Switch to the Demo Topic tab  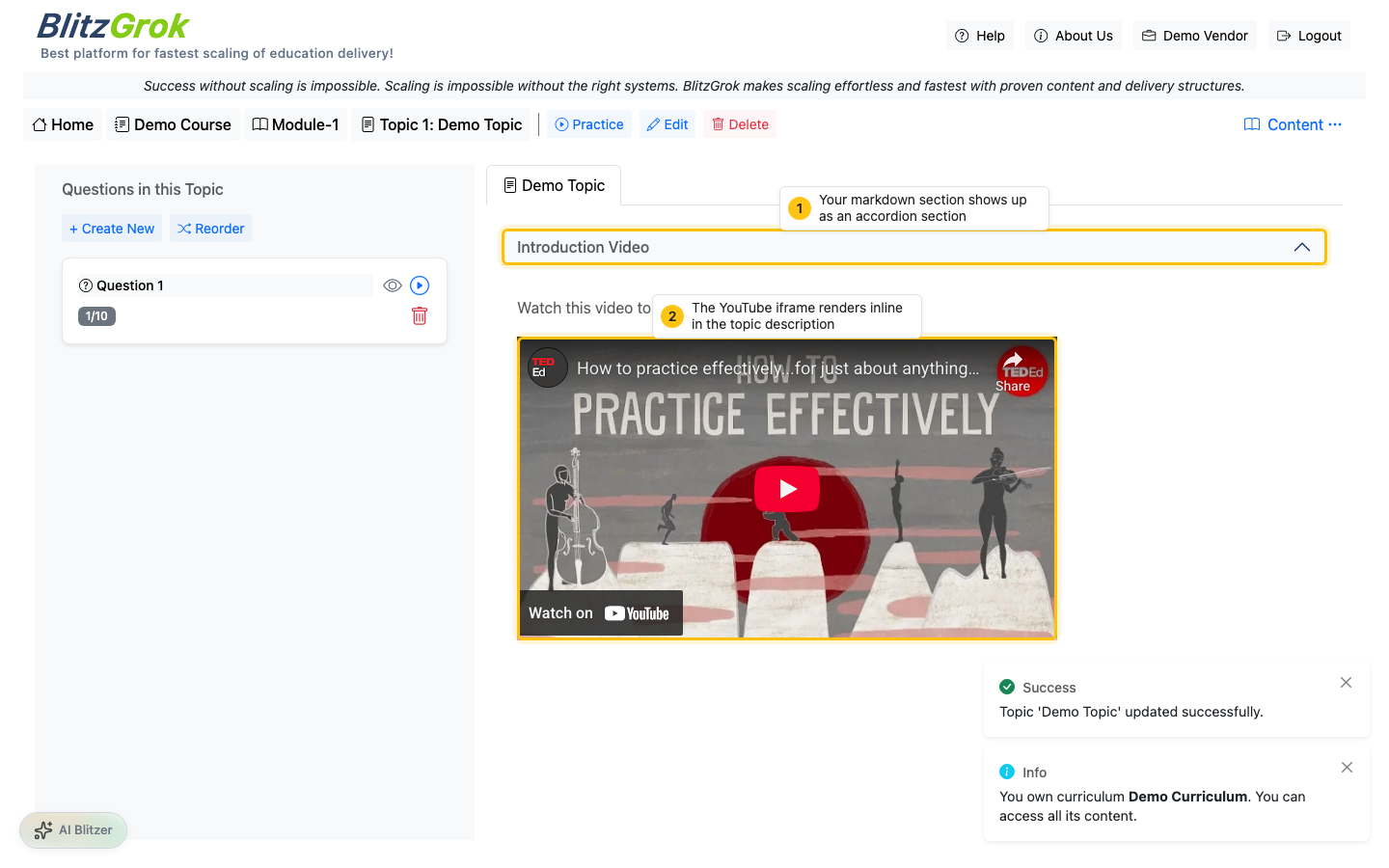(555, 184)
